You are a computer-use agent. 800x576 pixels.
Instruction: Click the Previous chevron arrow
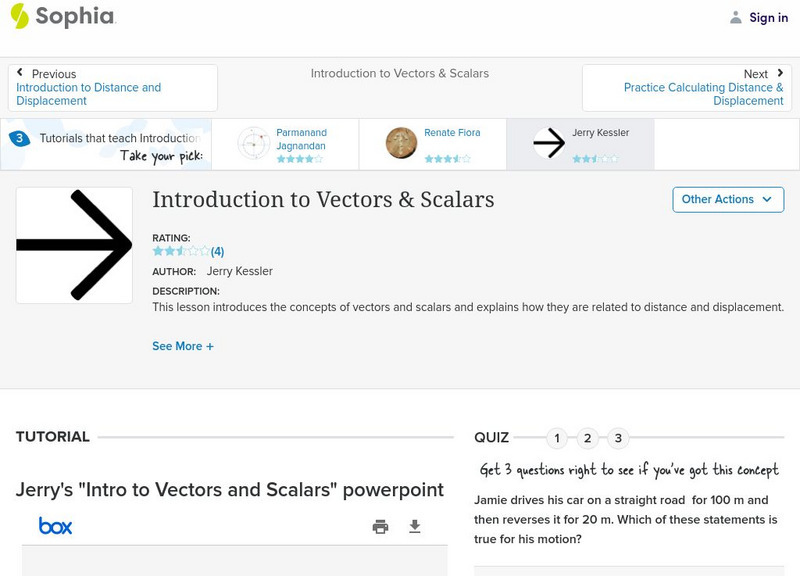20,73
